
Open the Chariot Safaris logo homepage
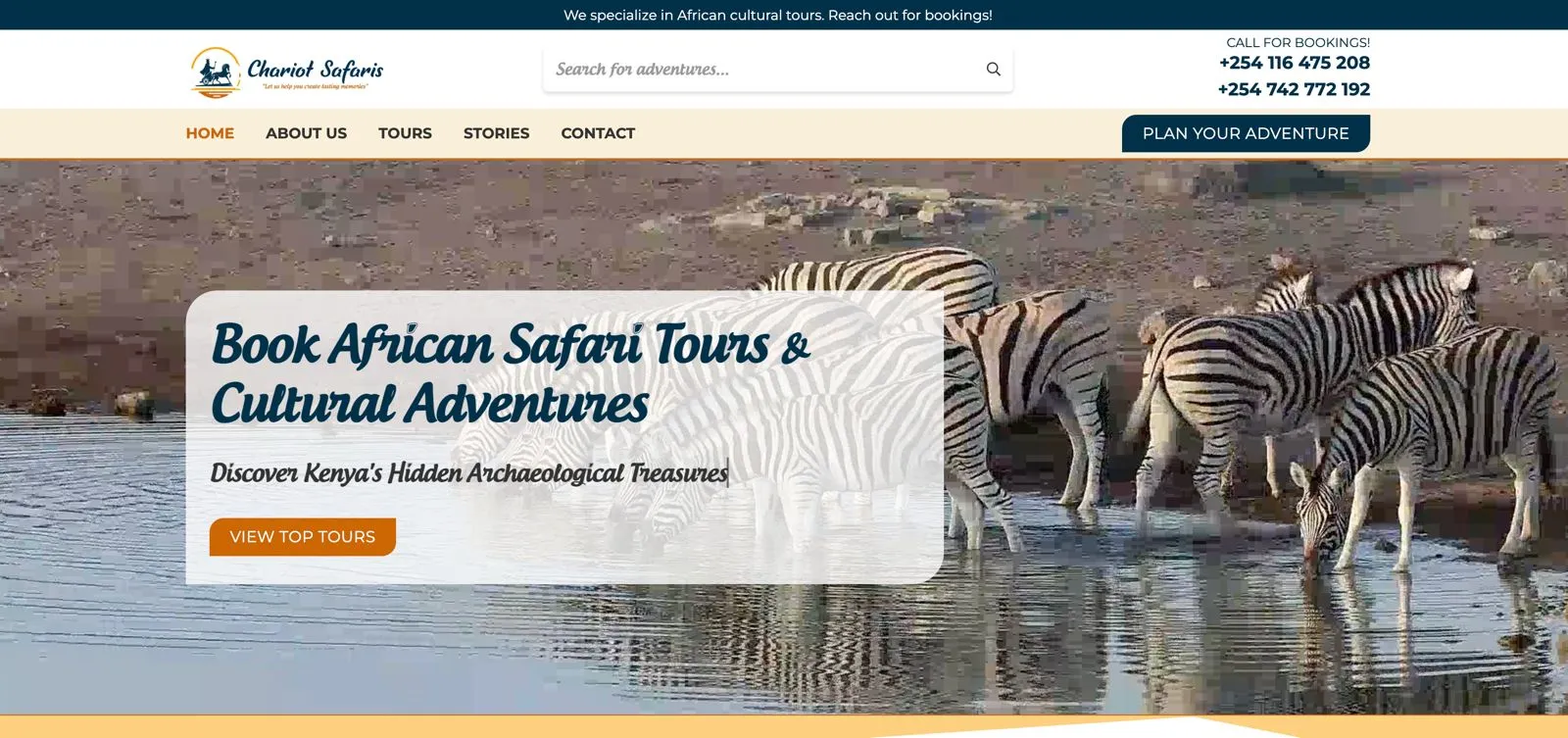tap(286, 72)
